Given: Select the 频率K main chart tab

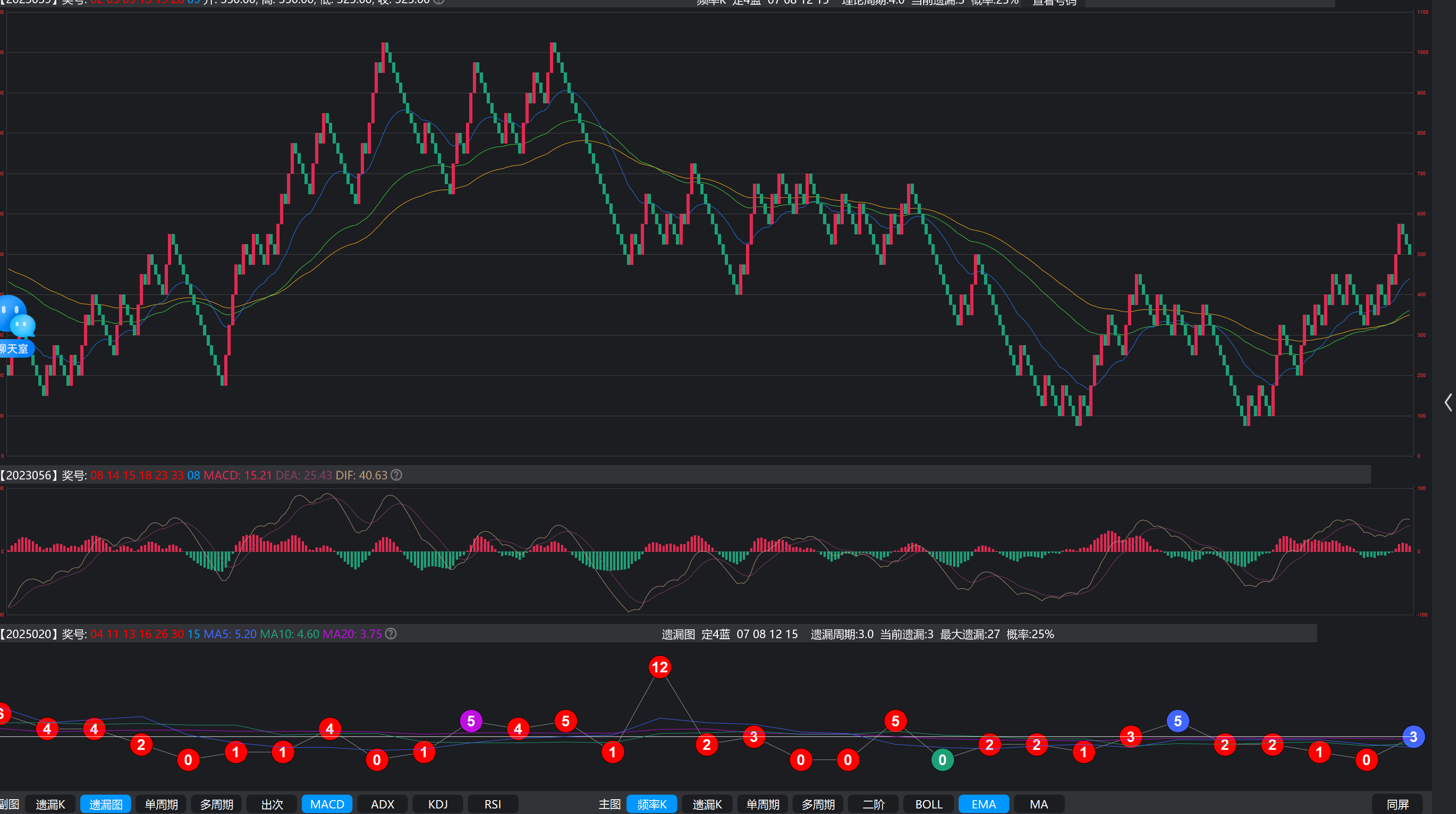Looking at the screenshot, I should coord(652,804).
